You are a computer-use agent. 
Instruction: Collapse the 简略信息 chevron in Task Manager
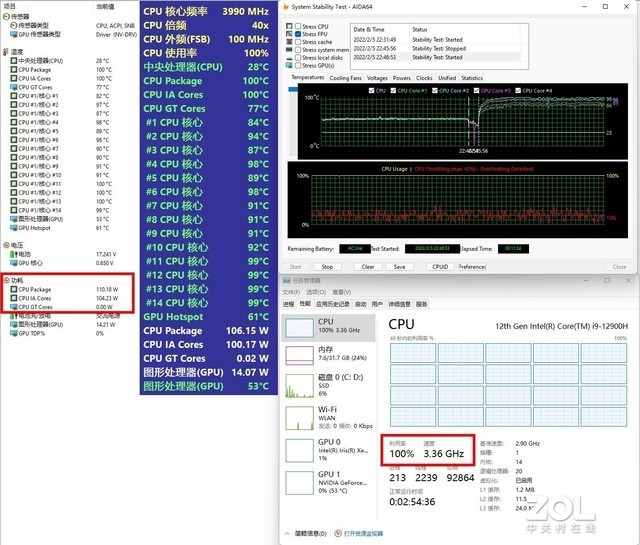tap(287, 533)
